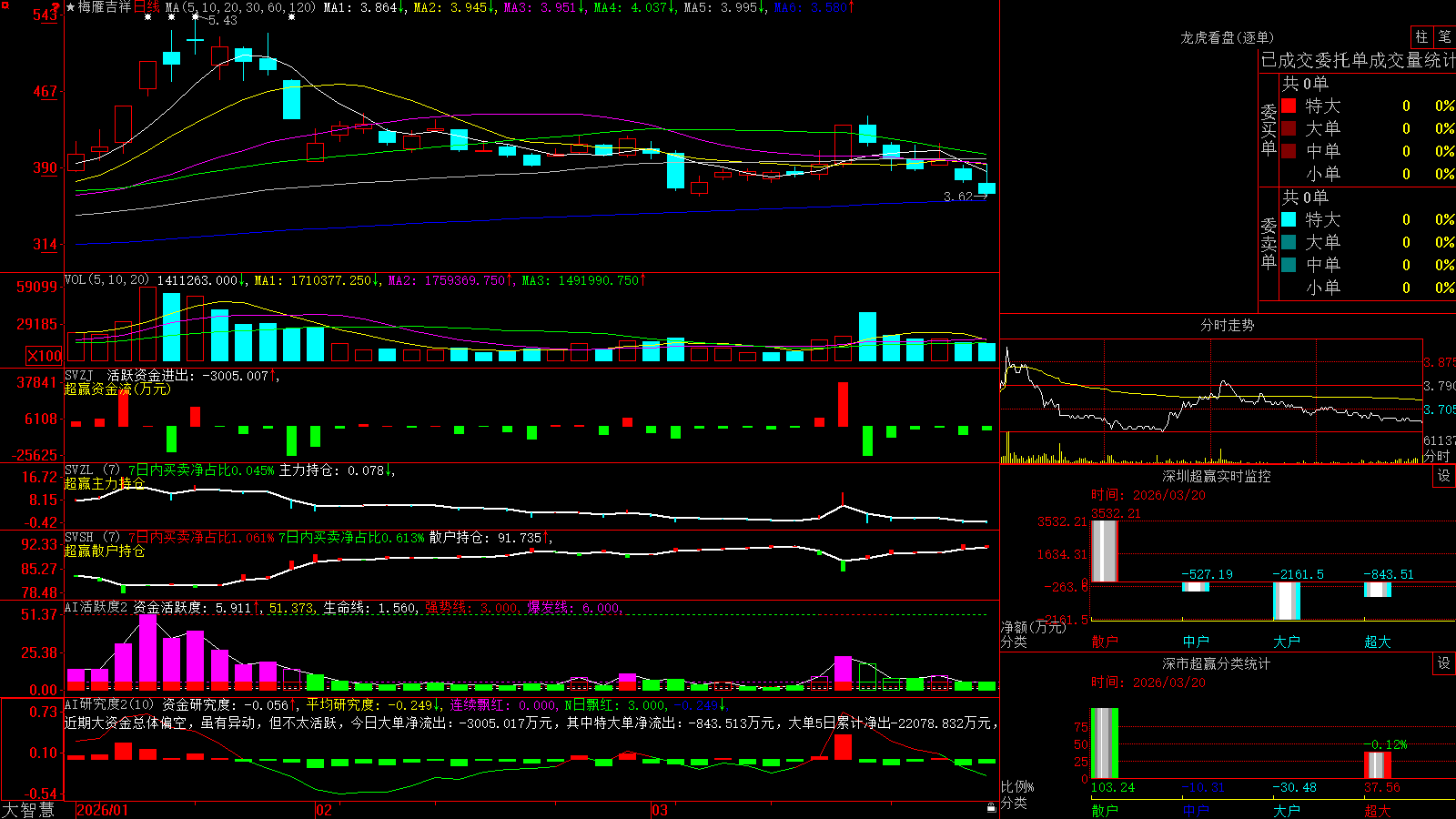
Task: Click the 委卖单 vertical label
Action: point(1269,243)
